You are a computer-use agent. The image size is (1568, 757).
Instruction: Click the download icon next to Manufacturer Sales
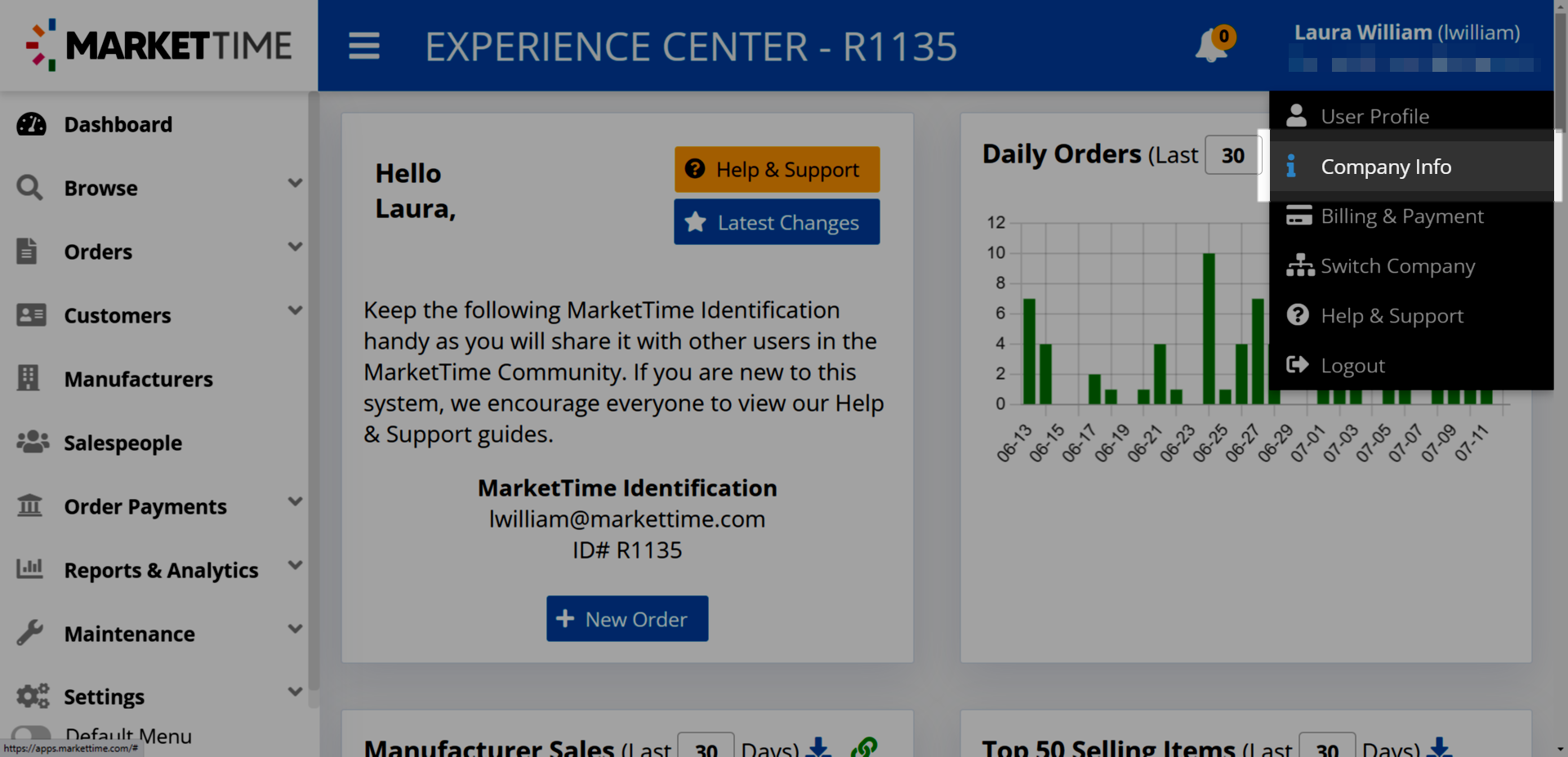click(818, 746)
